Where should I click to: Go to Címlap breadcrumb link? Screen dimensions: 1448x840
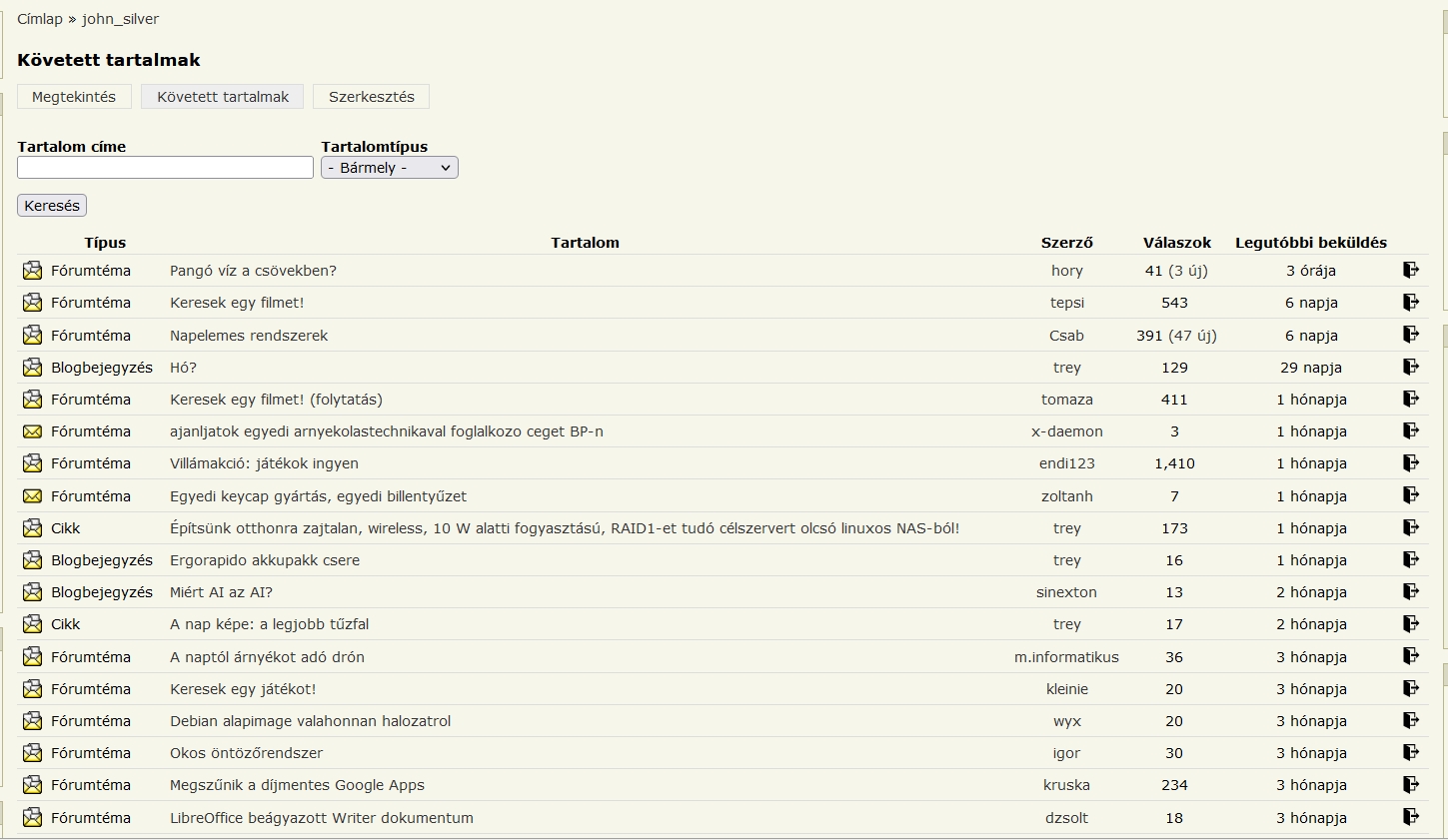coord(40,19)
